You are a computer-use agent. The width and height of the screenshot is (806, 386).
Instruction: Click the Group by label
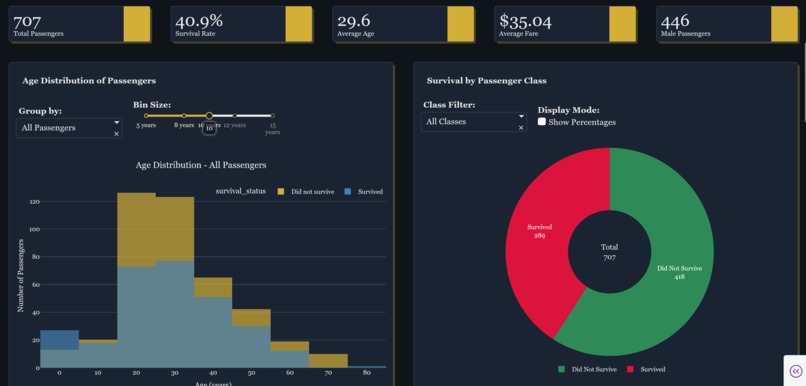40,111
